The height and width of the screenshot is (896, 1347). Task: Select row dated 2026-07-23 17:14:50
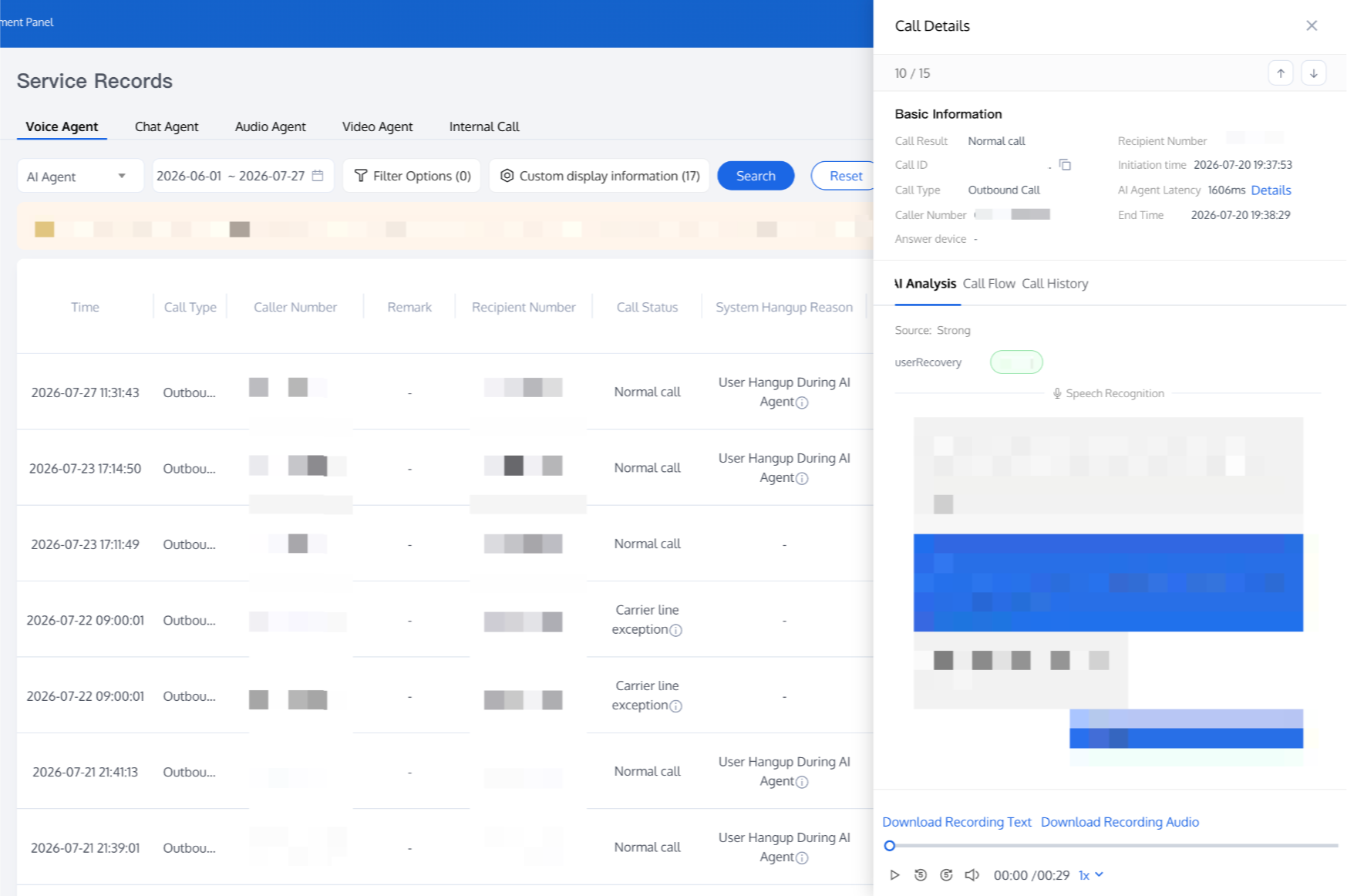click(x=445, y=468)
